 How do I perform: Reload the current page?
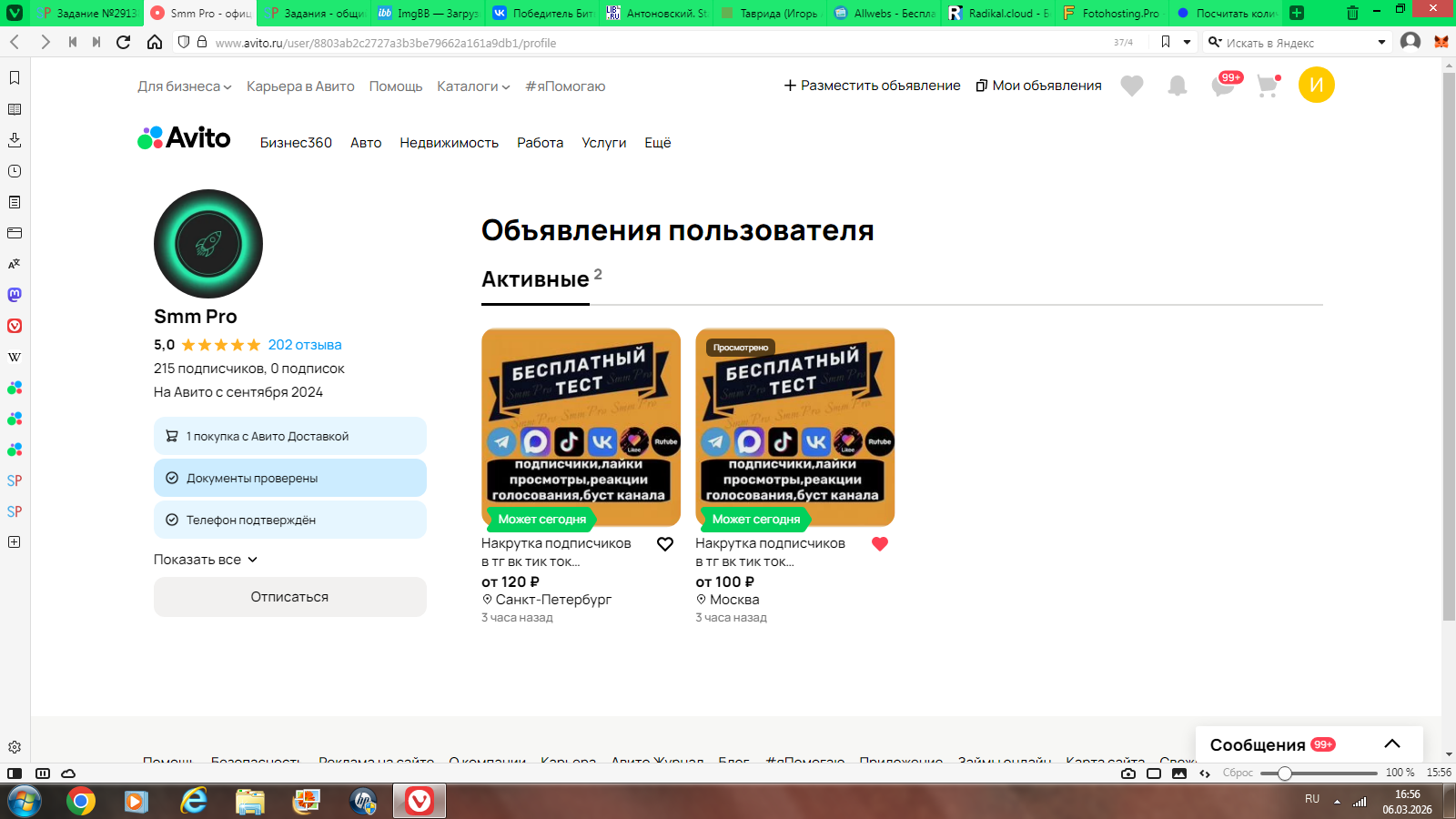124,42
